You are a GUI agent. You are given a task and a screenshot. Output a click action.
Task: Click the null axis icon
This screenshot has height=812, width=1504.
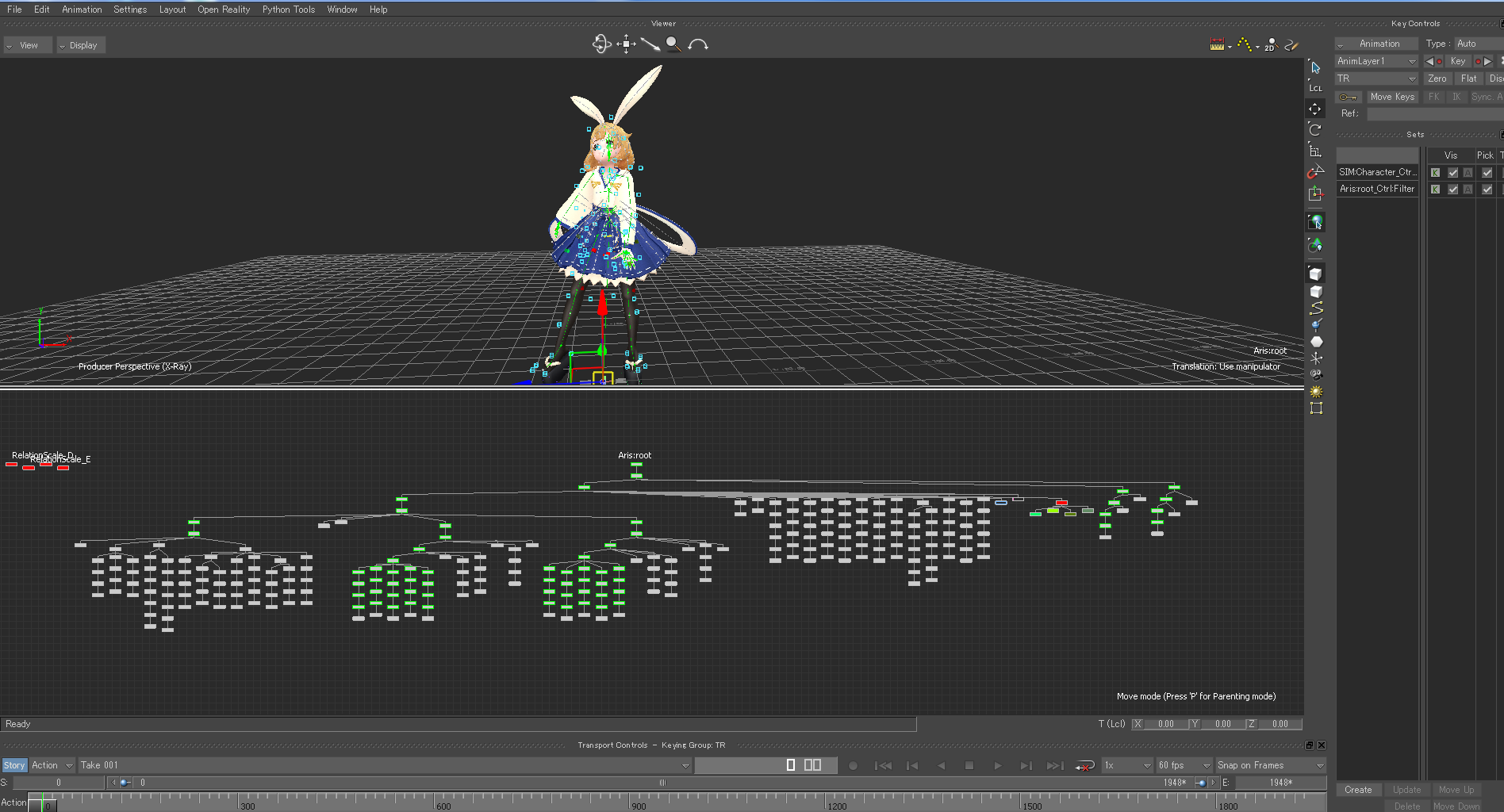1316,358
